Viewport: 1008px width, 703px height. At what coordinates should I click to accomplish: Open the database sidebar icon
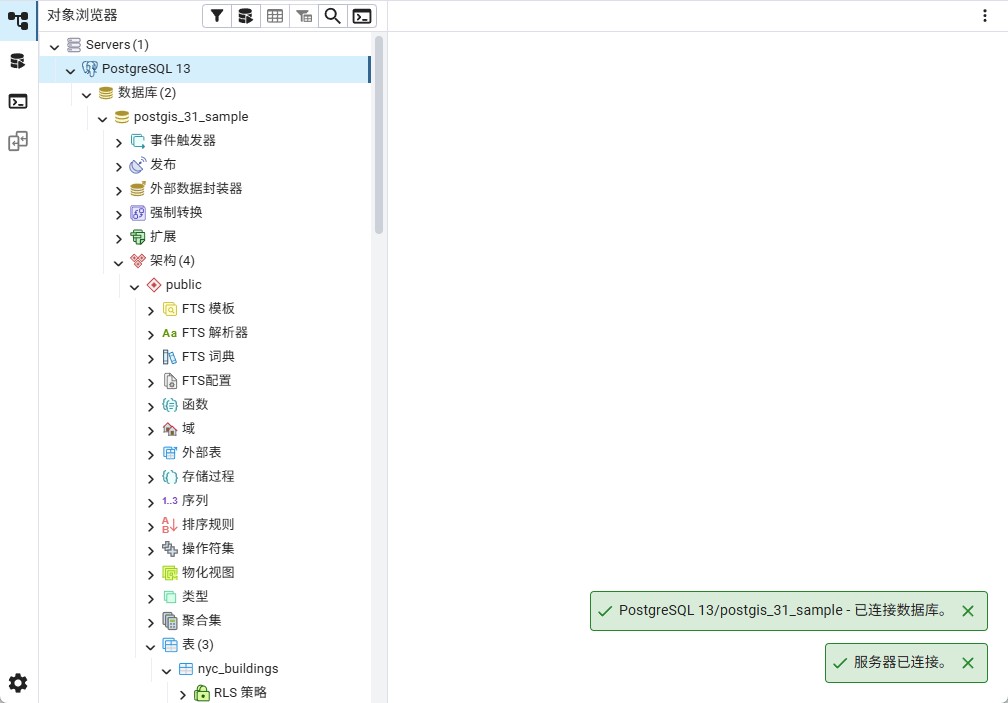click(x=18, y=61)
